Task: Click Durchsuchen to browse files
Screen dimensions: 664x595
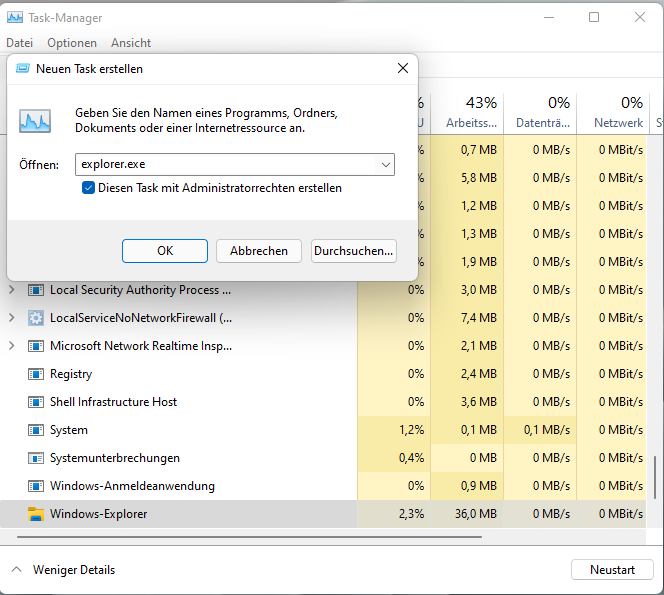Action: pos(354,251)
